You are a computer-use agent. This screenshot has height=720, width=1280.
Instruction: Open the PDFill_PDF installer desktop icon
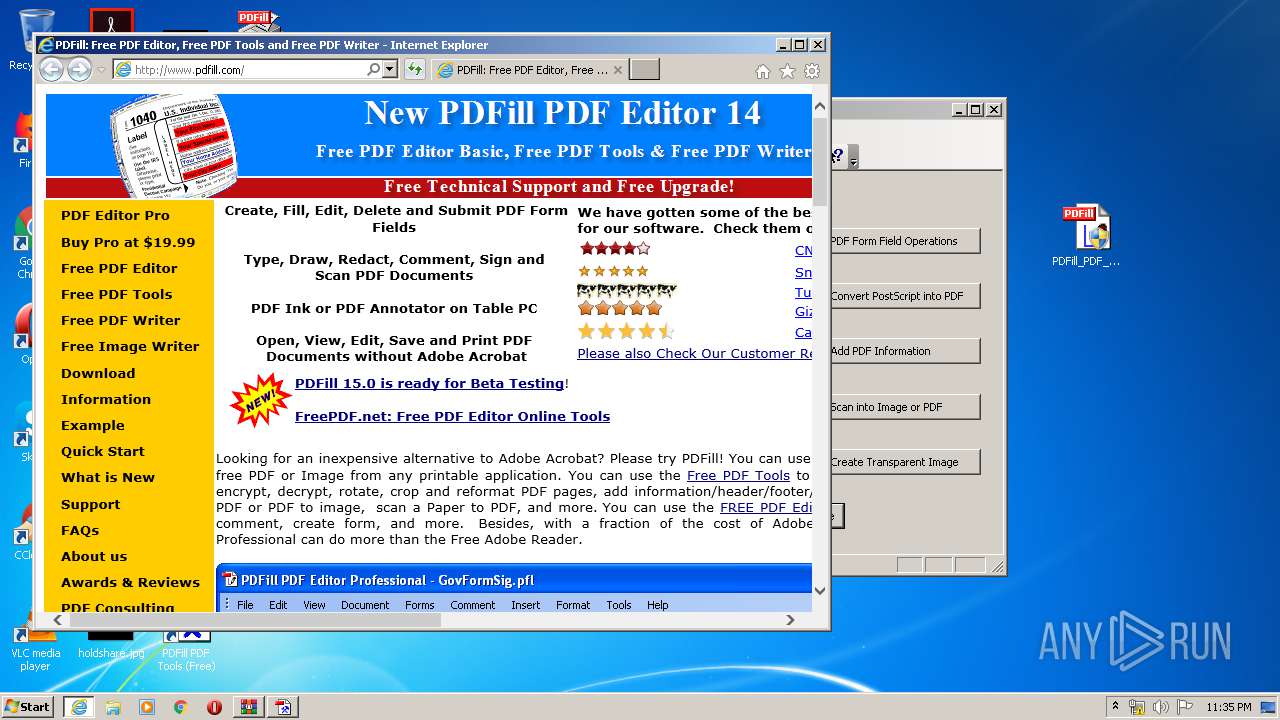click(1086, 236)
